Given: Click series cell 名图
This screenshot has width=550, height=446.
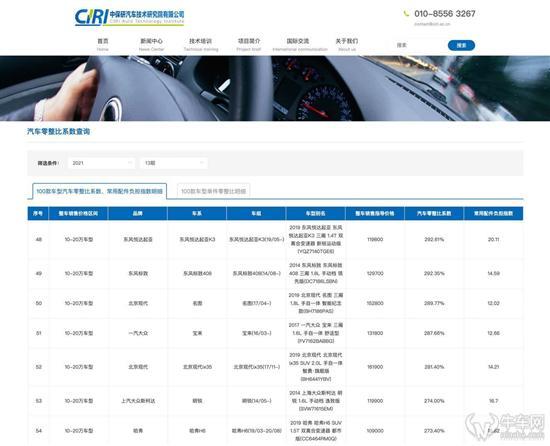Looking at the screenshot, I should pos(197,303).
